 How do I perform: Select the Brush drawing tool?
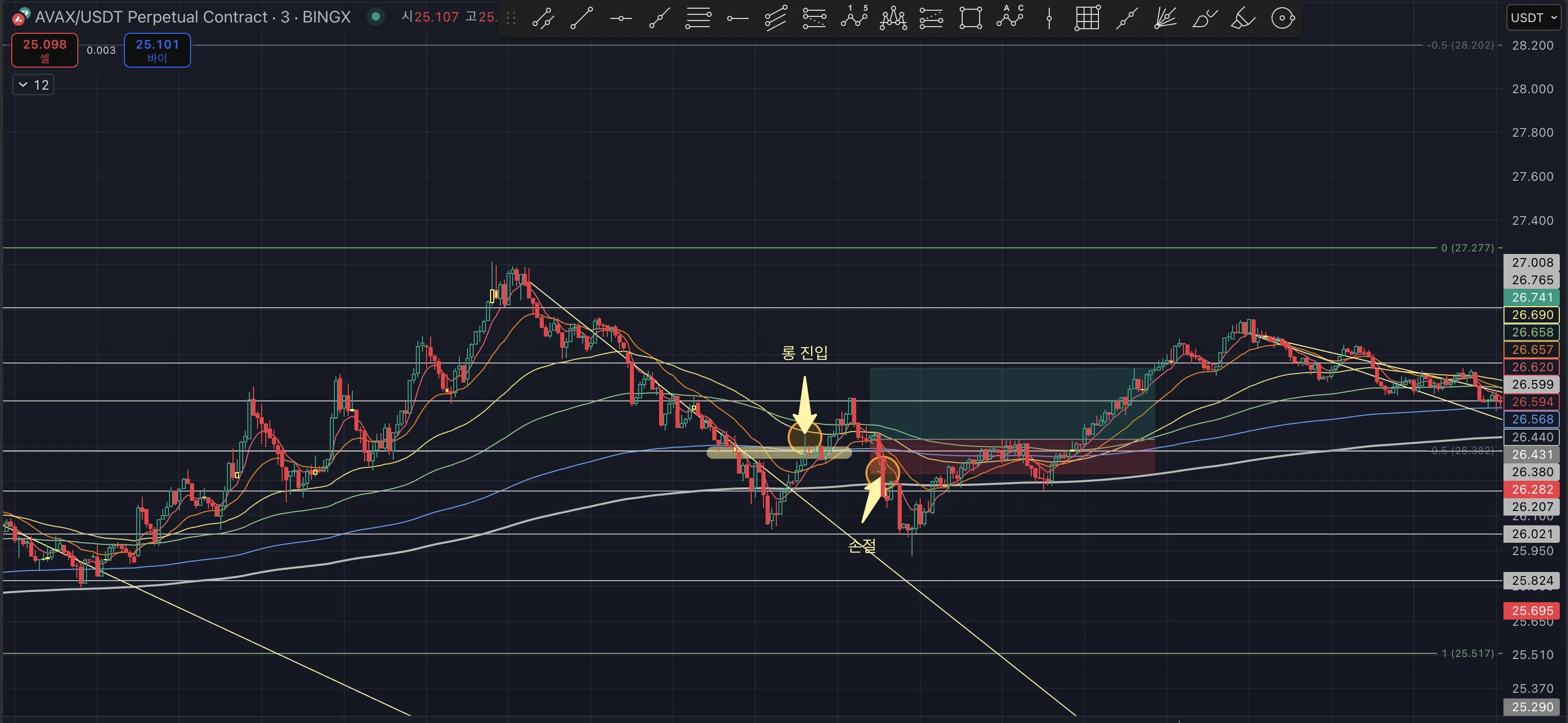pos(1204,17)
